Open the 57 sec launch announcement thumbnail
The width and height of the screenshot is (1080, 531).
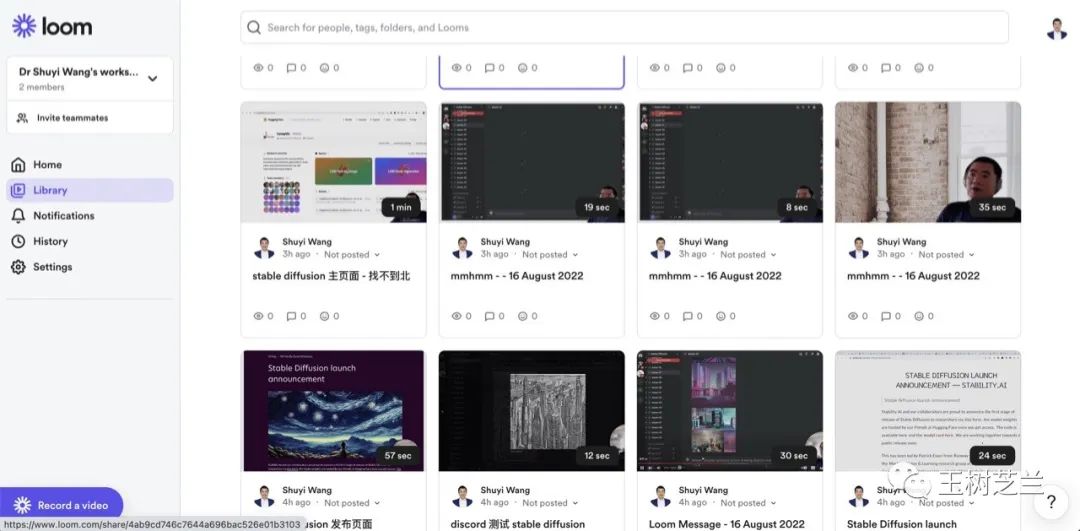(x=333, y=410)
